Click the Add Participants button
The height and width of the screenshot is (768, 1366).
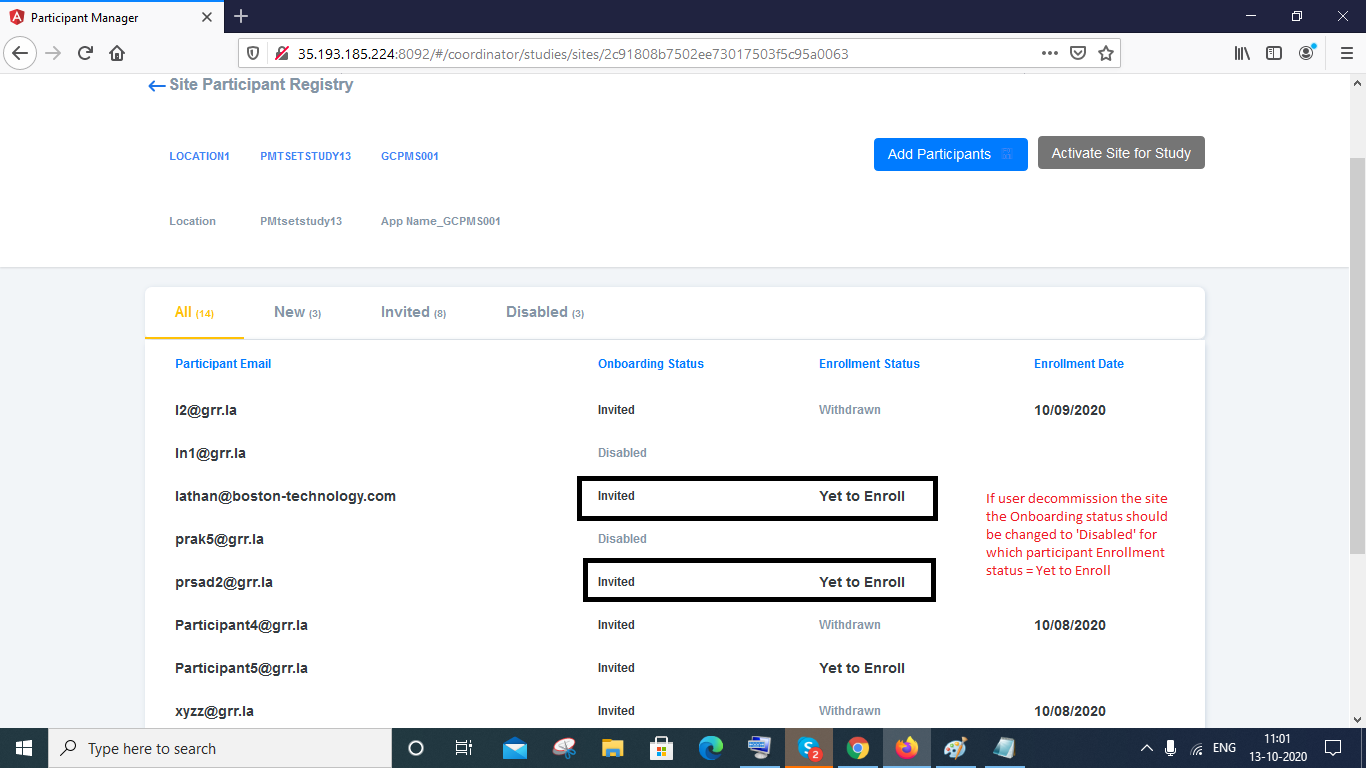[950, 154]
